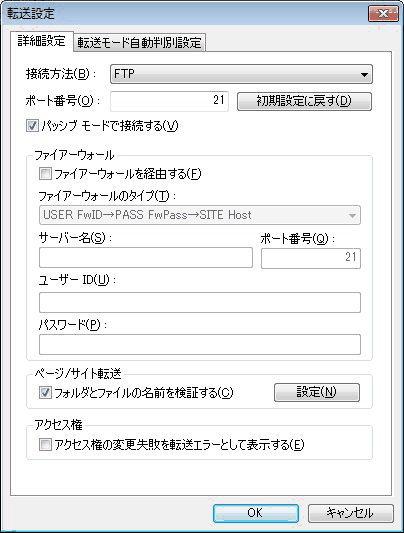This screenshot has height=533, width=404.
Task: Click the サーバー名 text field
Action: coord(146,258)
